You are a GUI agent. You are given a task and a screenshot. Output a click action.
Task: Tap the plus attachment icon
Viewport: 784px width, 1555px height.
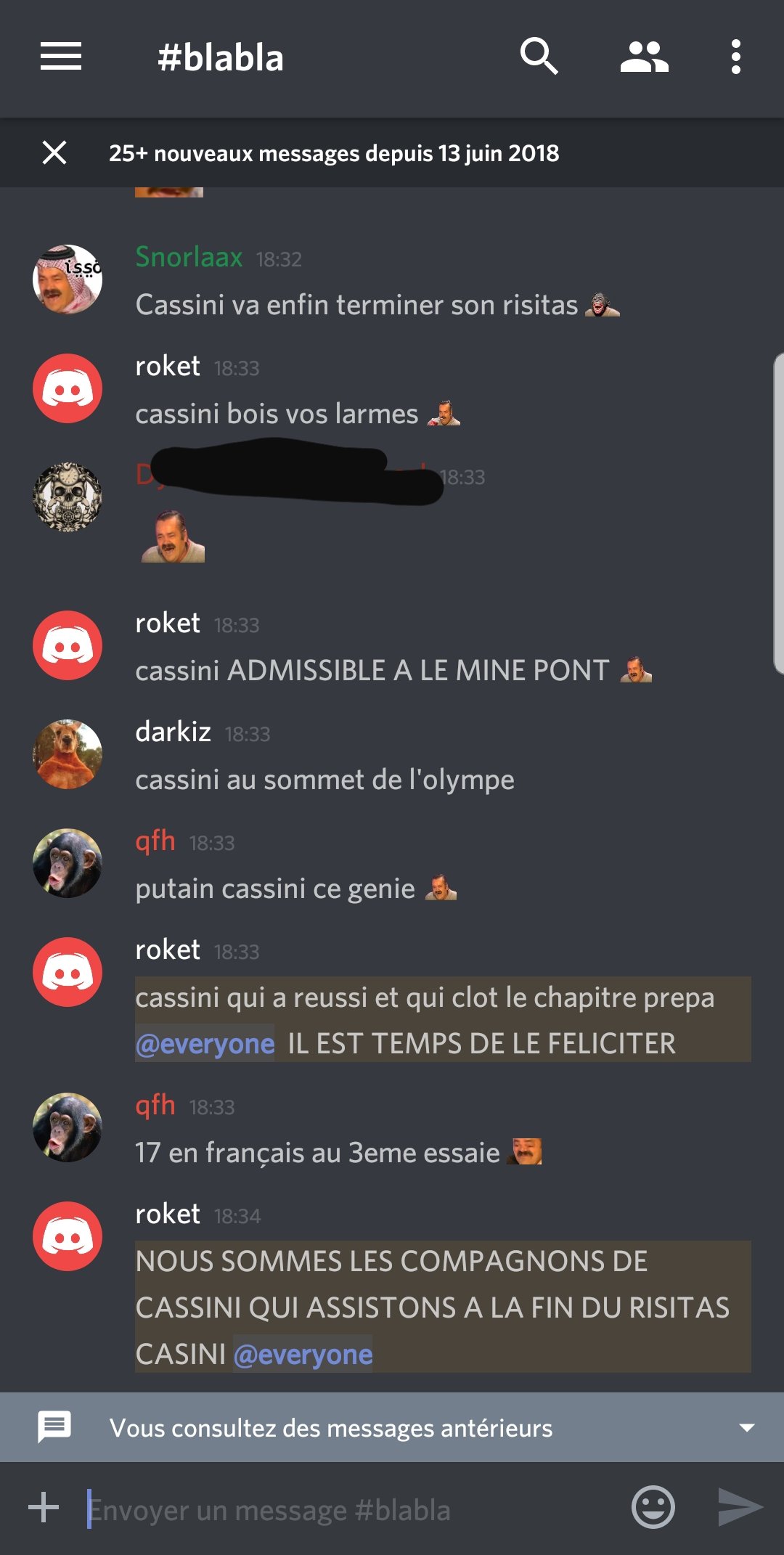(44, 1507)
